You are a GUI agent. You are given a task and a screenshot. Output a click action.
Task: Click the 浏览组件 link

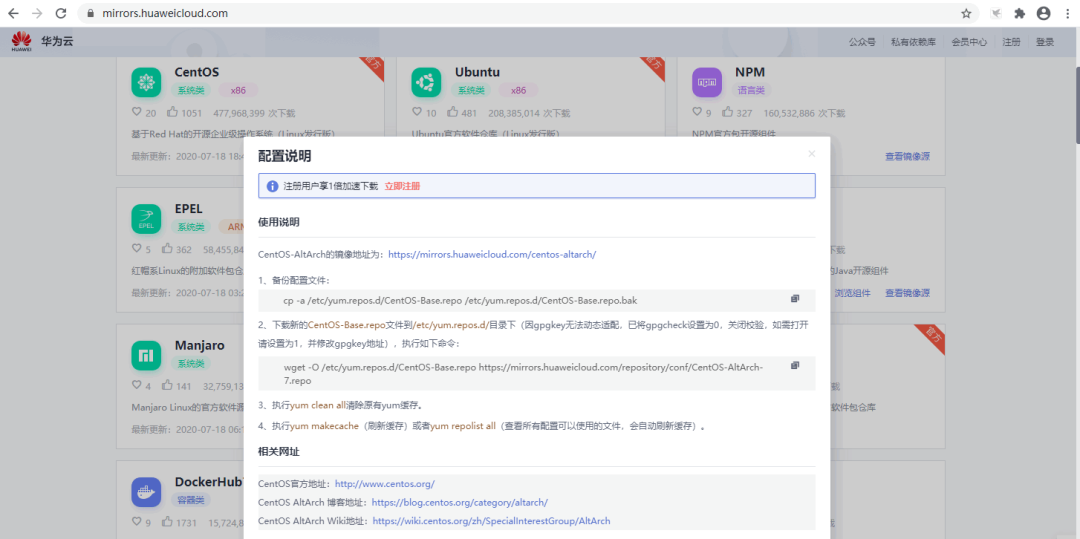tap(853, 293)
